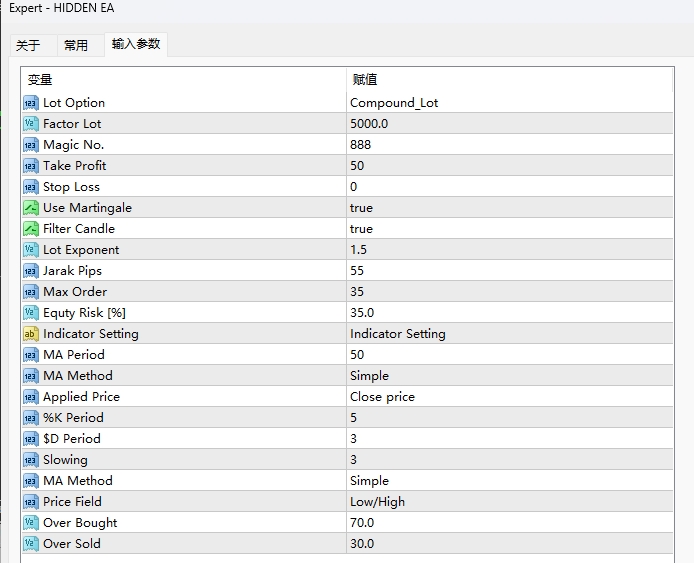Click the Equty Risk [%] icon

click(x=31, y=313)
